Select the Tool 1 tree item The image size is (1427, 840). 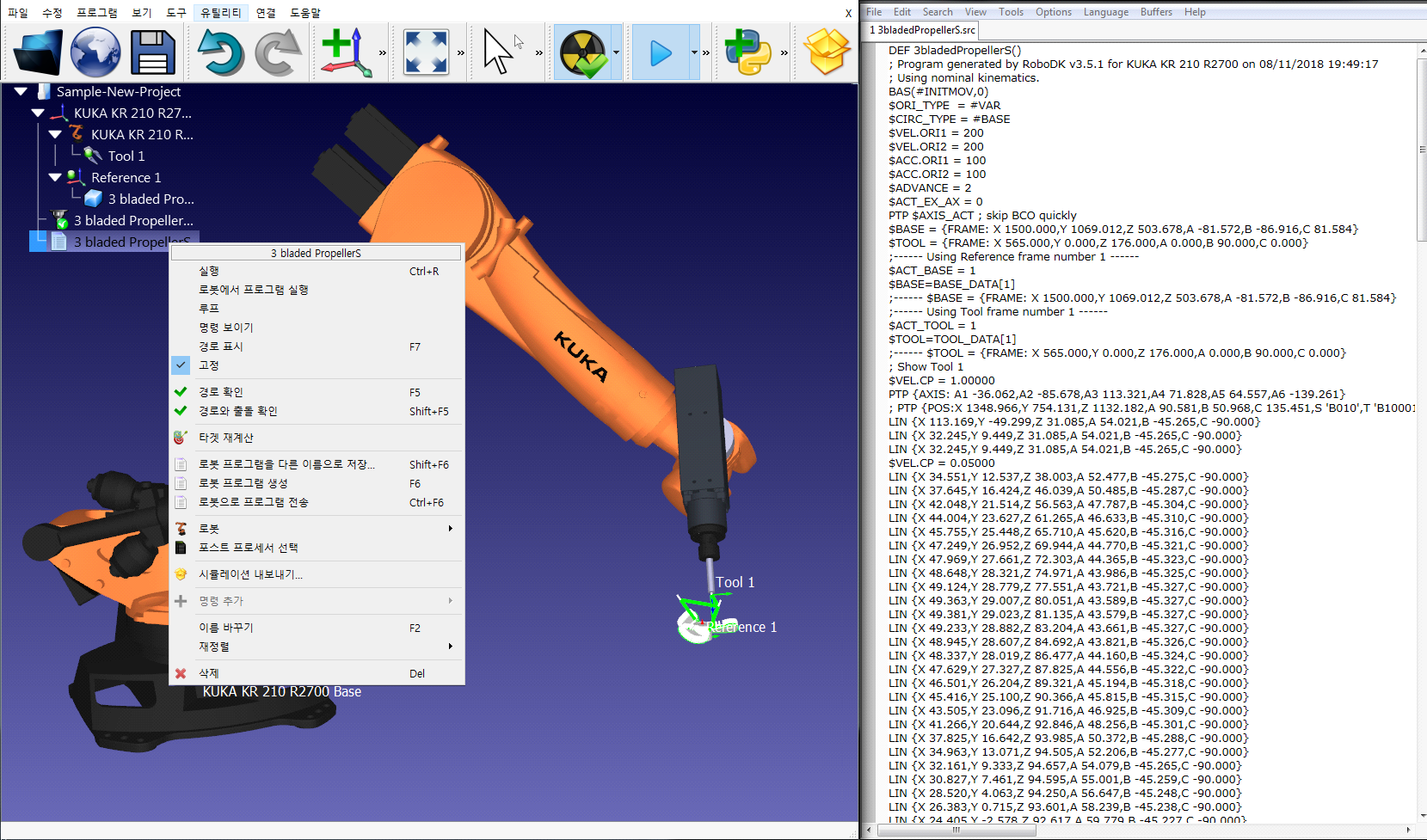pos(126,156)
